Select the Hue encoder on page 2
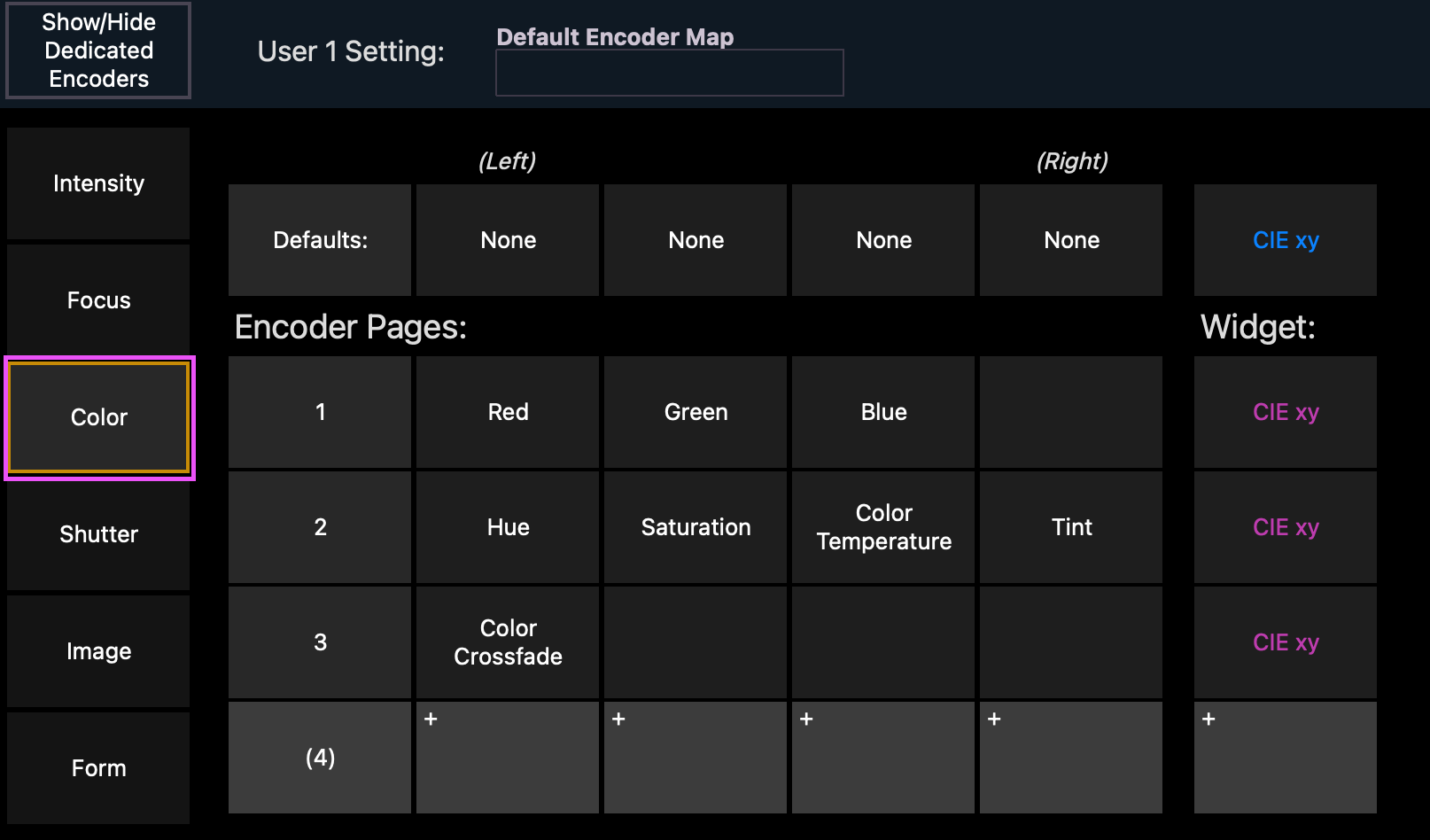1430x840 pixels. click(507, 527)
